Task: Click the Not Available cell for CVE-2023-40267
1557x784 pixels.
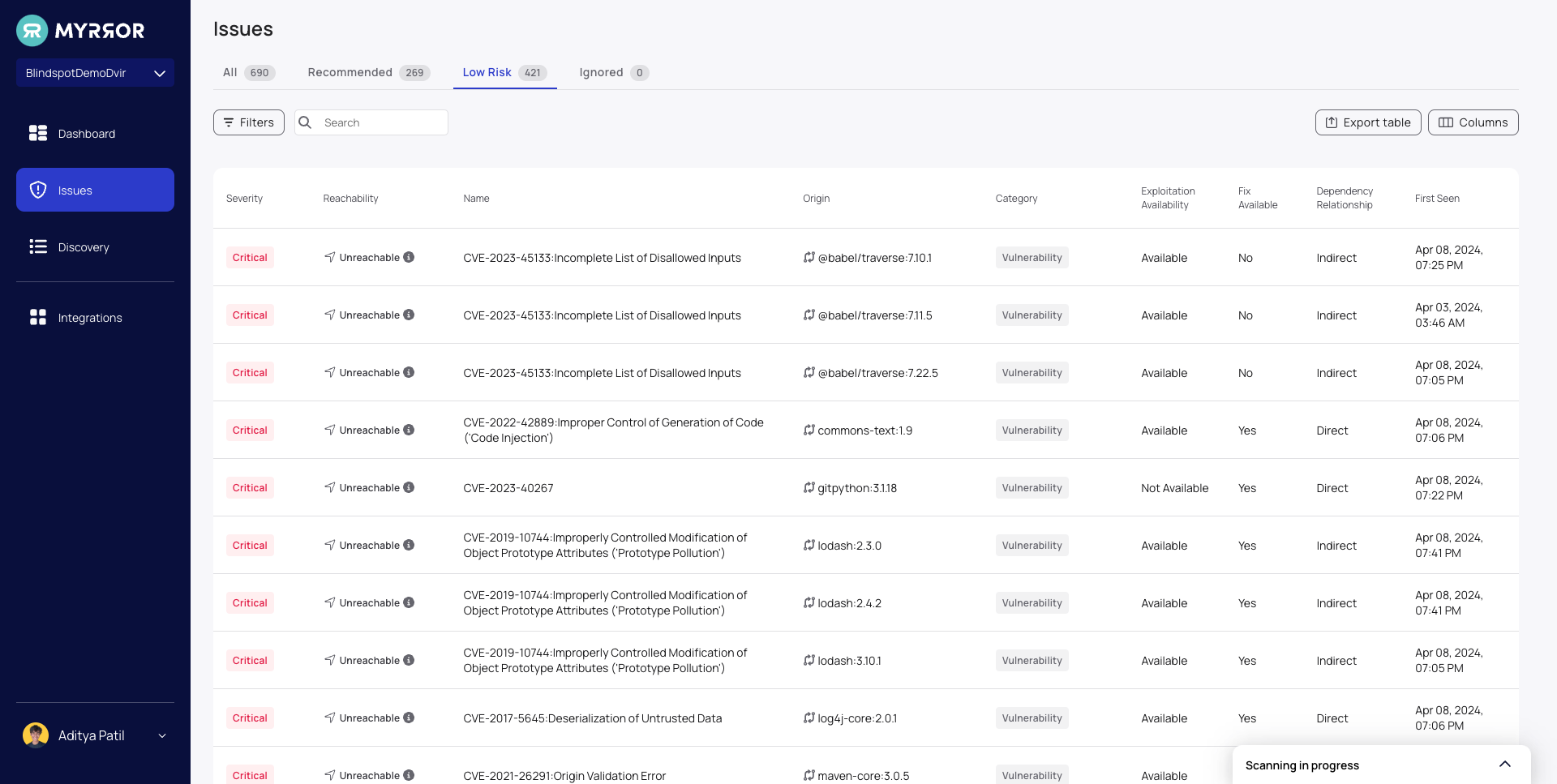Action: [1174, 488]
